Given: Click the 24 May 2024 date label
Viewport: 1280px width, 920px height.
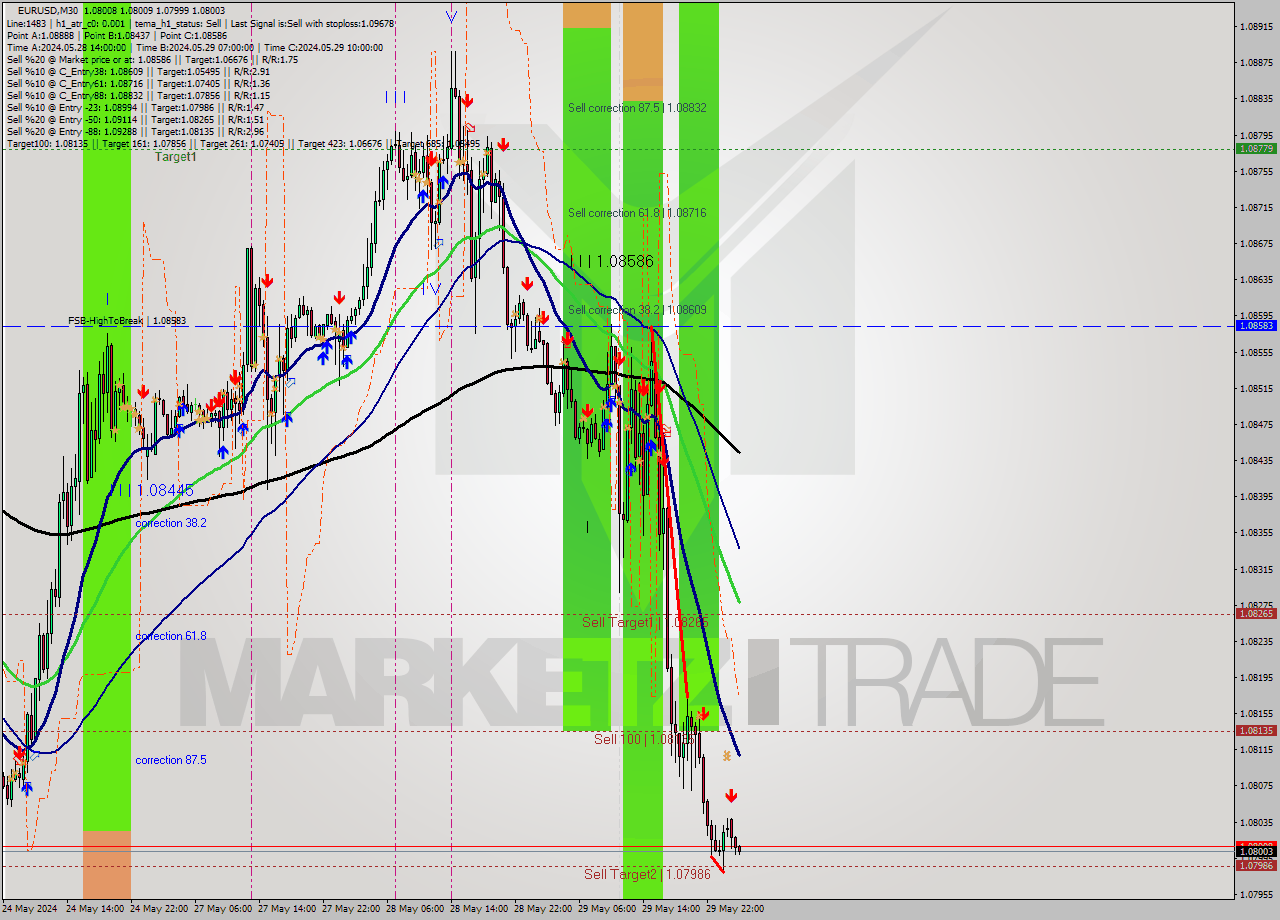Looking at the screenshot, I should [30, 909].
